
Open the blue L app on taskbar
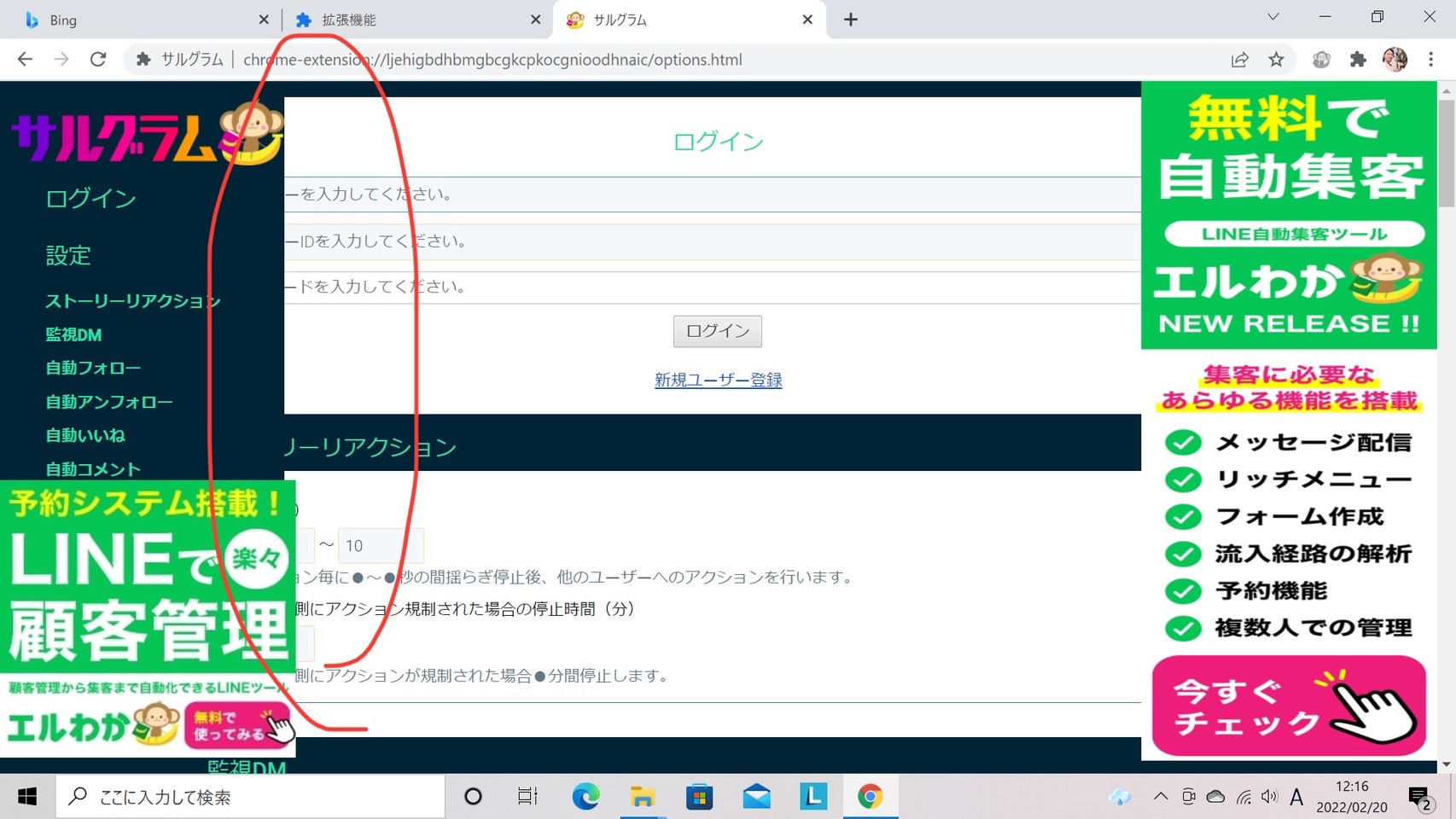[x=812, y=797]
